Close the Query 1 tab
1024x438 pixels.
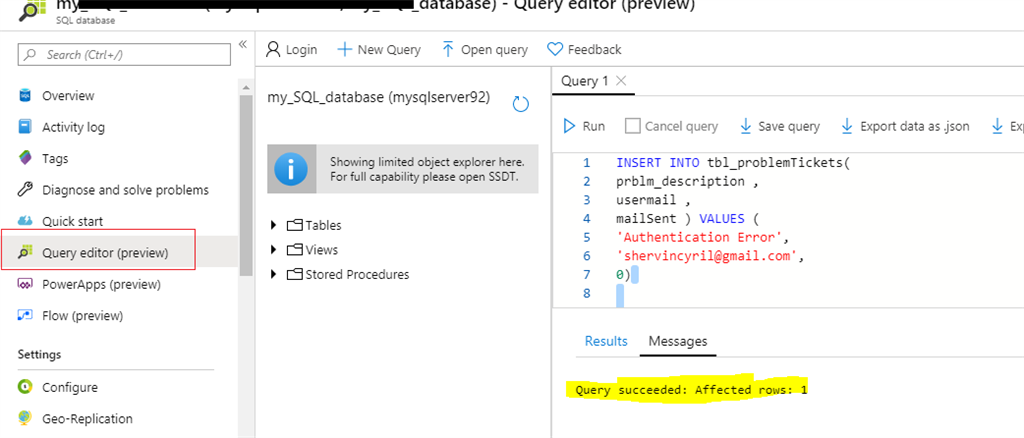[x=622, y=81]
